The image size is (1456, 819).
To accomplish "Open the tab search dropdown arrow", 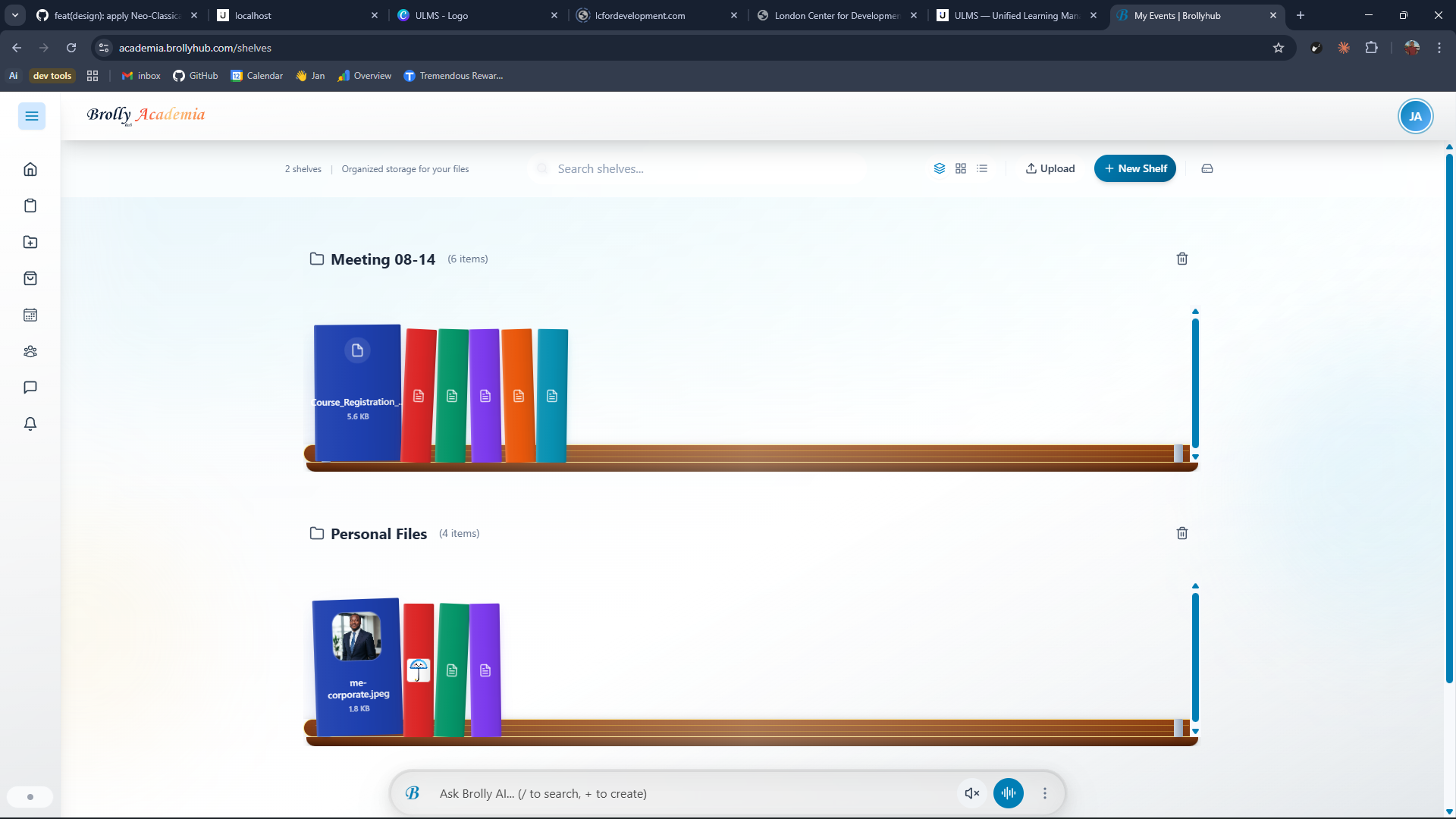I will (15, 15).
